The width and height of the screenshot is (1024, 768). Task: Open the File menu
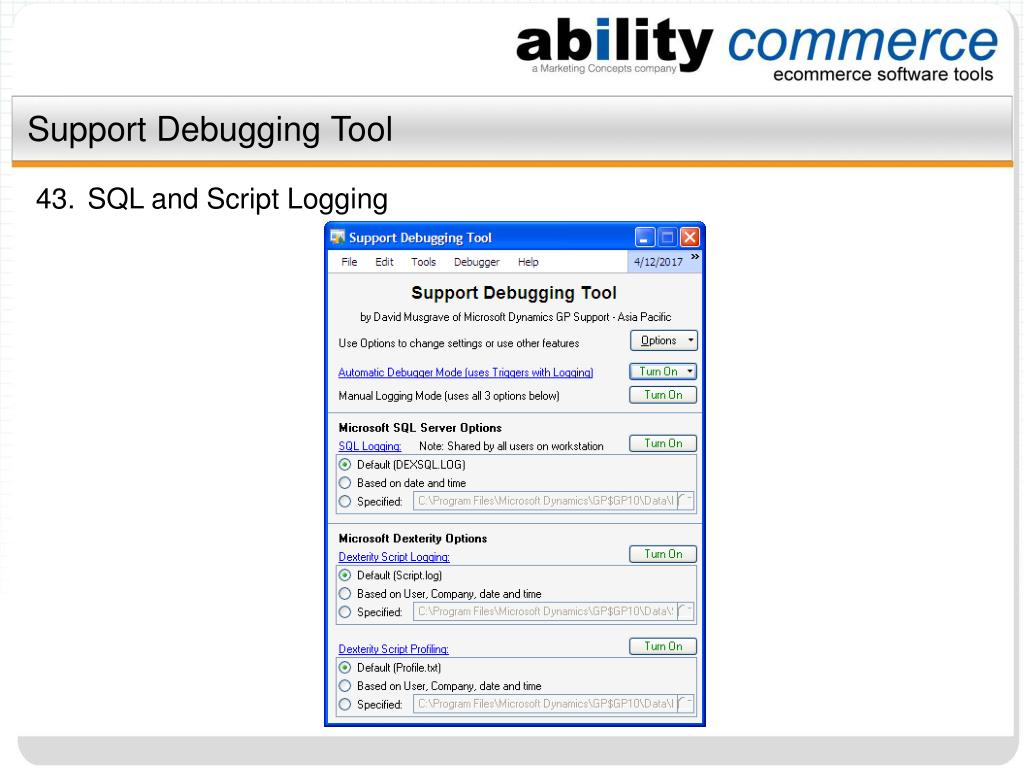pyautogui.click(x=349, y=262)
